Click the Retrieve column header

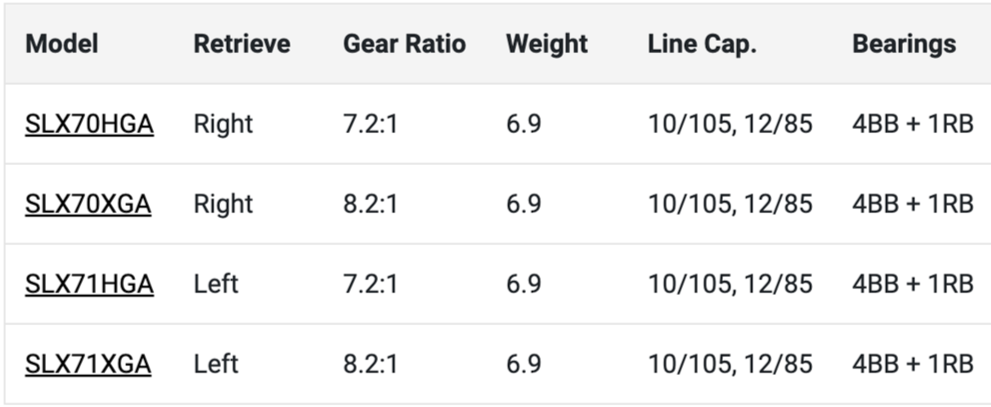[242, 44]
